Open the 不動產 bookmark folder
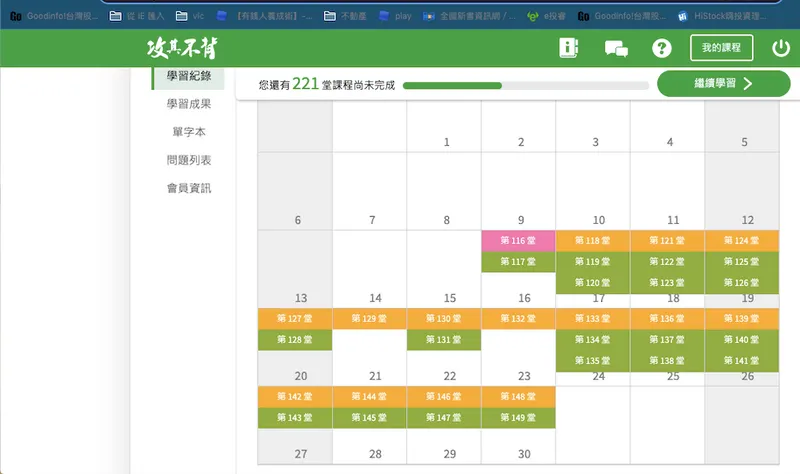This screenshot has height=474, width=800. [x=345, y=16]
